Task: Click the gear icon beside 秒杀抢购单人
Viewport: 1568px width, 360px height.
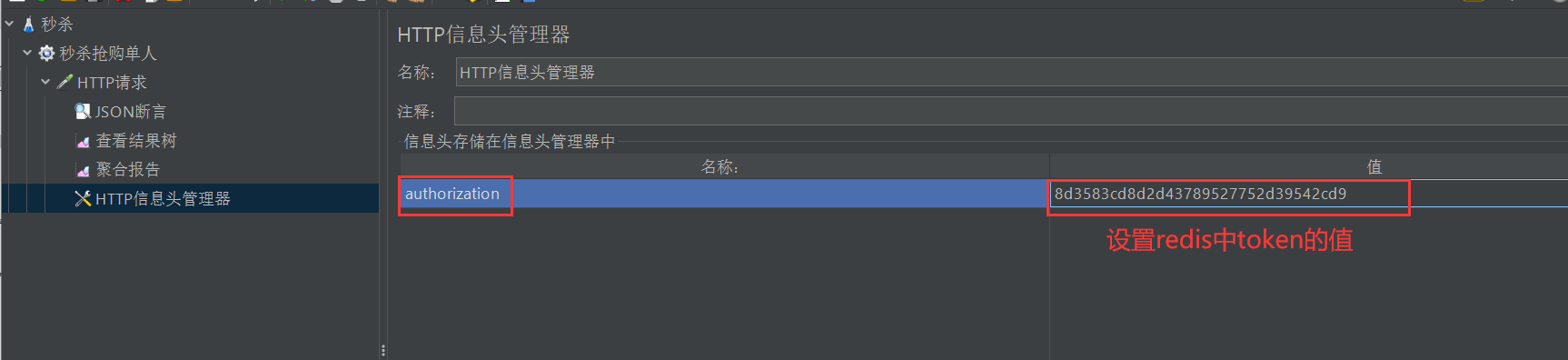Action: 46,54
